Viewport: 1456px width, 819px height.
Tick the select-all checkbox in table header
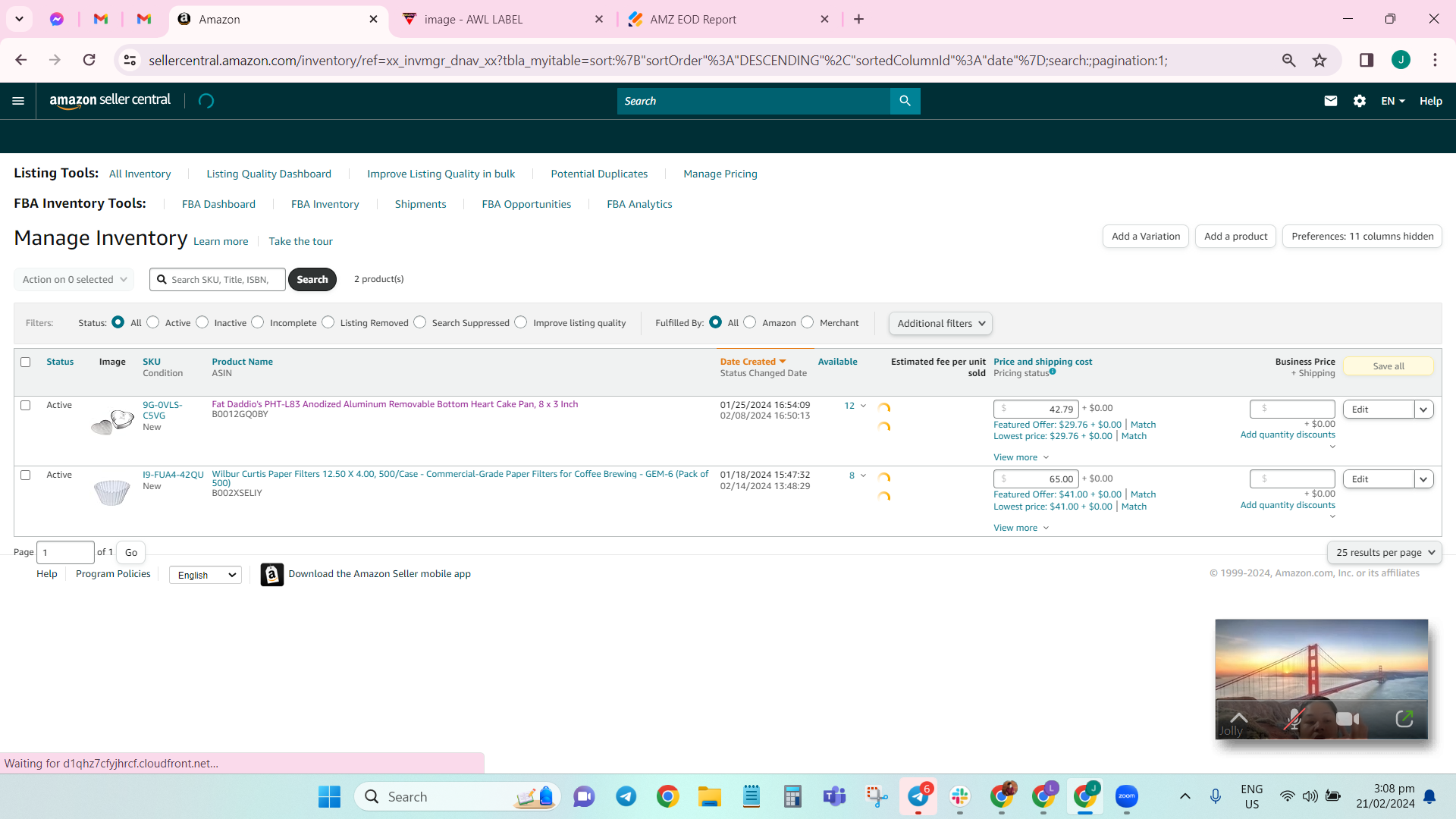tap(26, 362)
